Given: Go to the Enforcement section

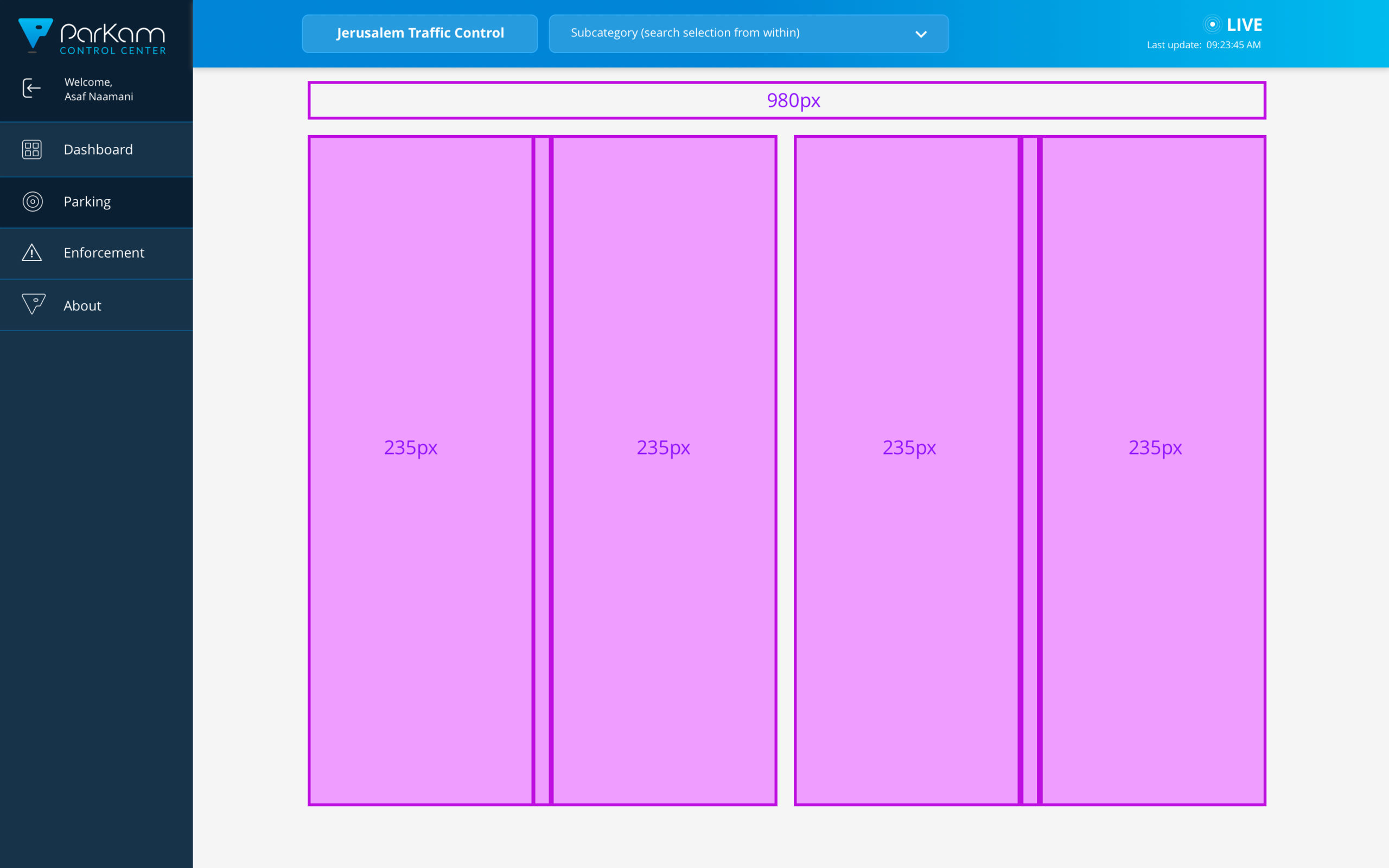Looking at the screenshot, I should [x=97, y=253].
